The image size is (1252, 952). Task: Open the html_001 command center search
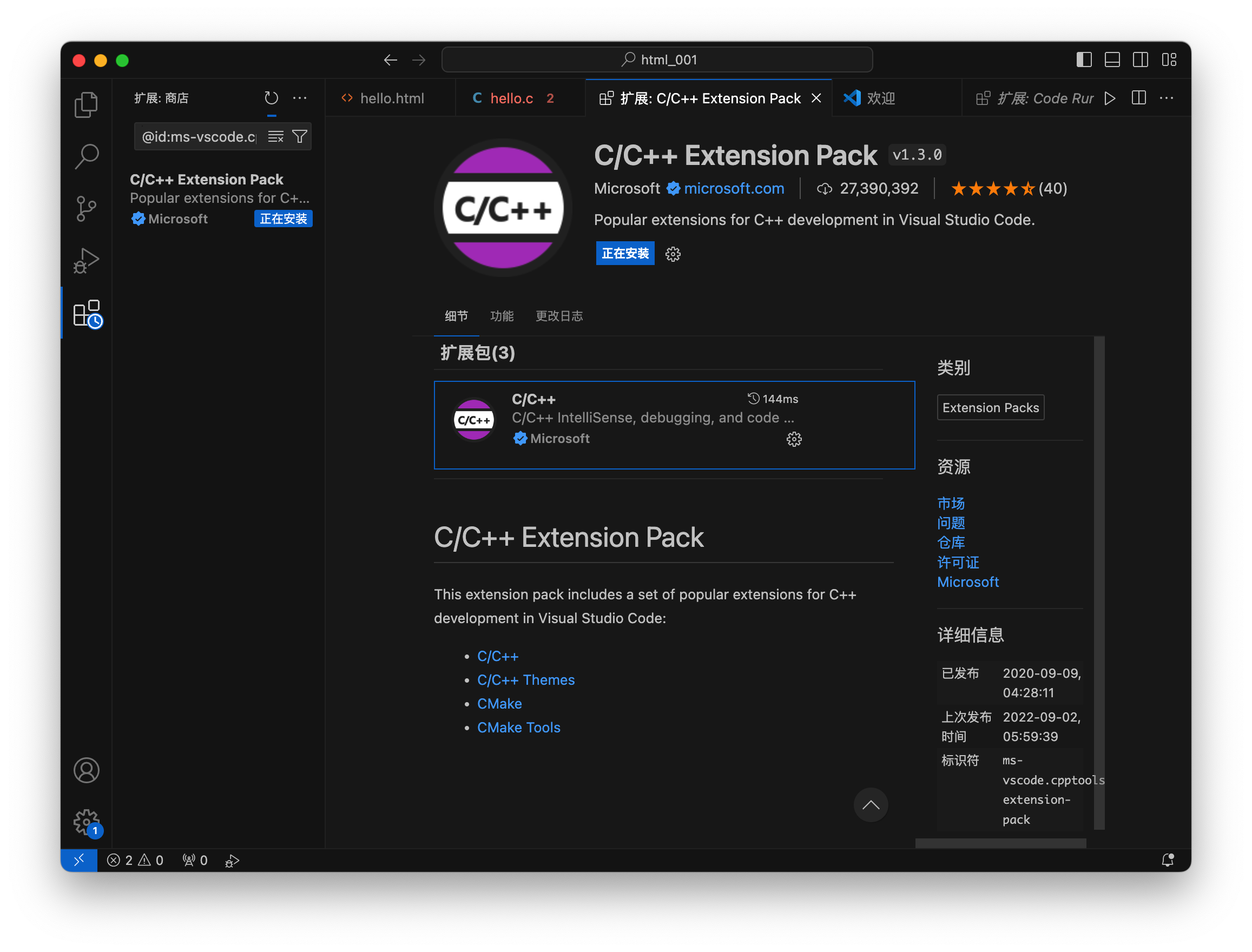click(x=656, y=59)
